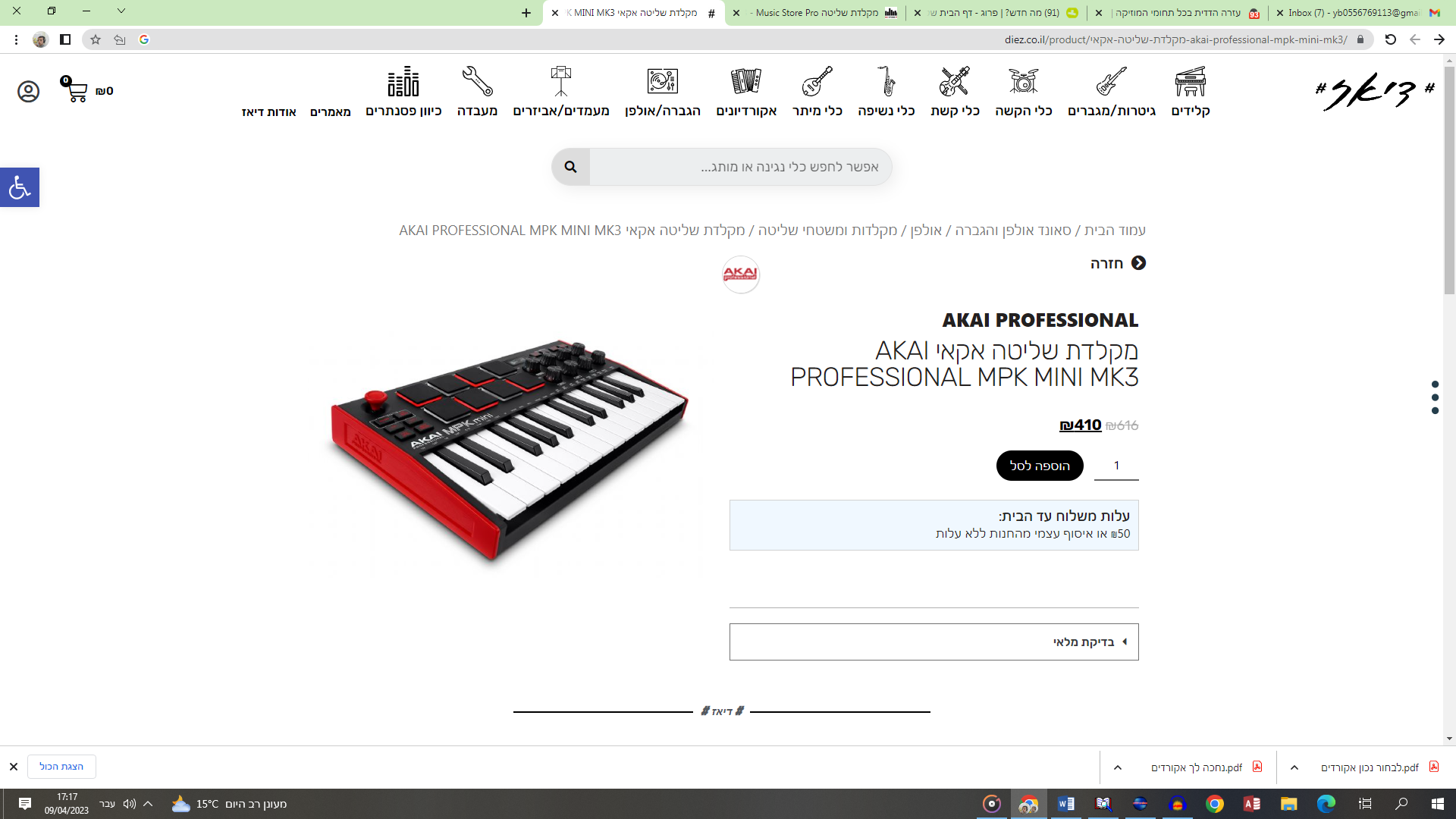
Task: Open options for נחכה לך download
Action: click(1117, 767)
